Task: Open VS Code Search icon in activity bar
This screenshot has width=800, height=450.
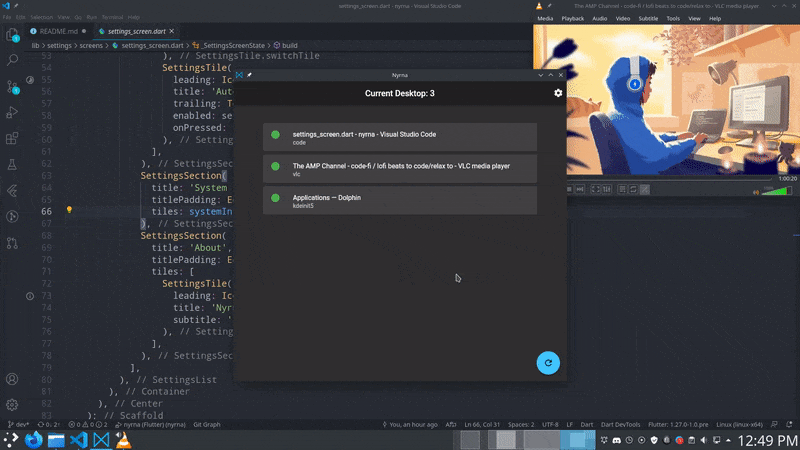Action: pyautogui.click(x=12, y=60)
